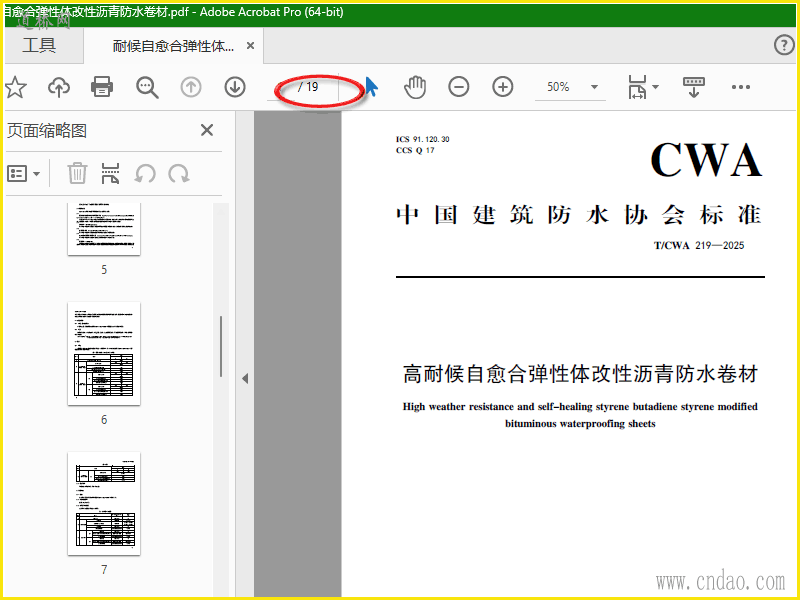Click the standard number T/CWA 219—2025

(x=699, y=245)
